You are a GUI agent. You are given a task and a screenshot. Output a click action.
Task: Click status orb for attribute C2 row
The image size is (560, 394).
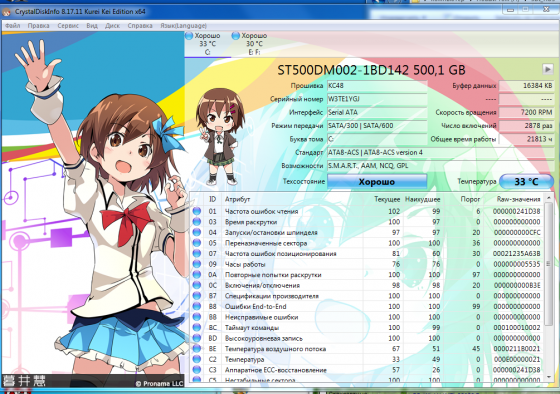pyautogui.click(x=197, y=359)
